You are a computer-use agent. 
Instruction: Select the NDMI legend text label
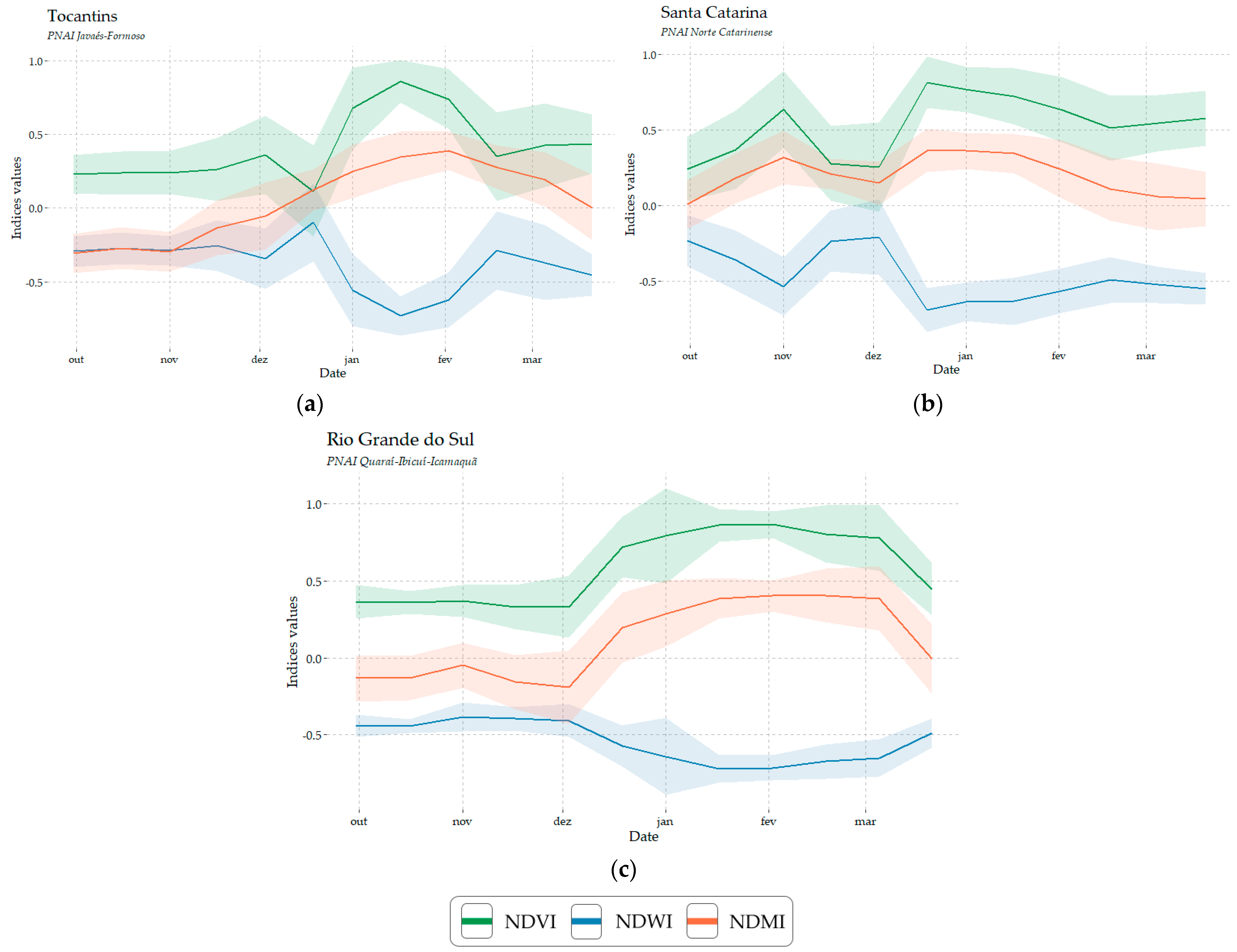(x=757, y=921)
